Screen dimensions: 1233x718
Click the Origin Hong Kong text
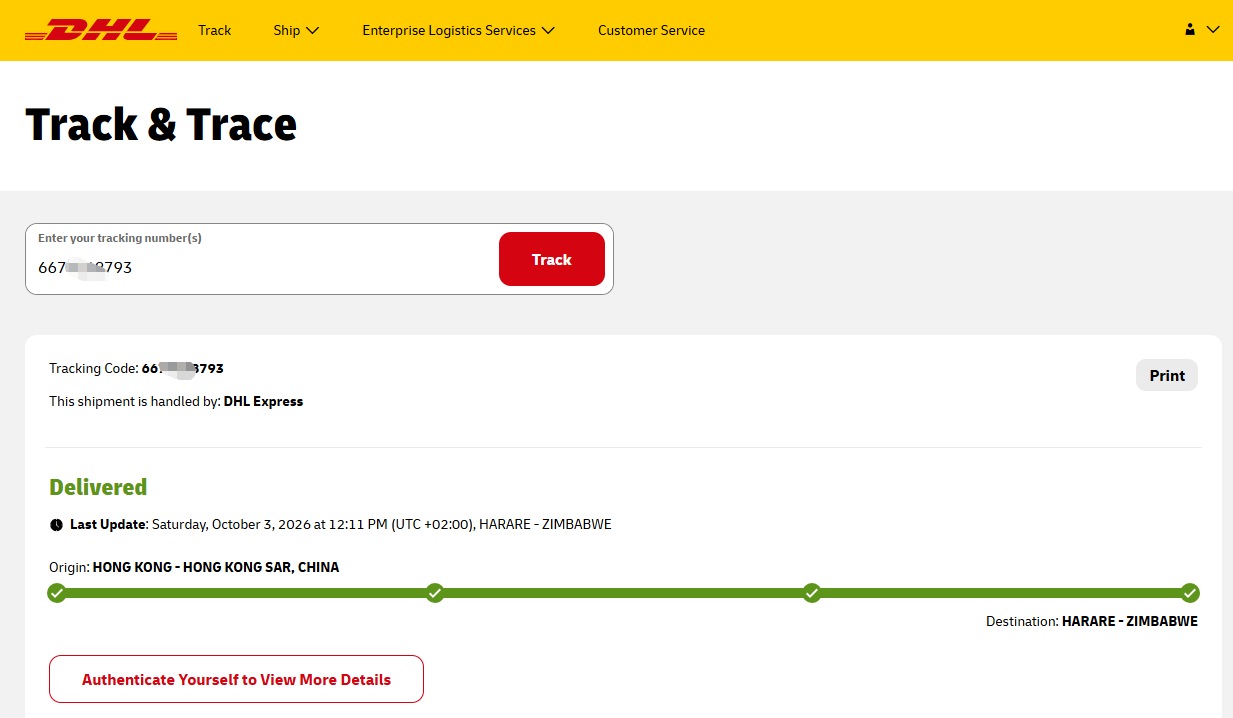[194, 567]
